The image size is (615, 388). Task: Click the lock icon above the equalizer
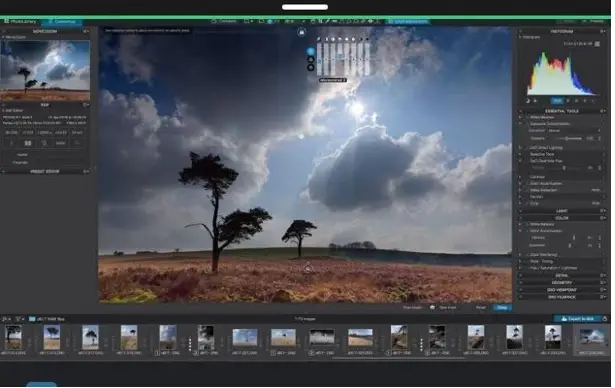tap(302, 32)
